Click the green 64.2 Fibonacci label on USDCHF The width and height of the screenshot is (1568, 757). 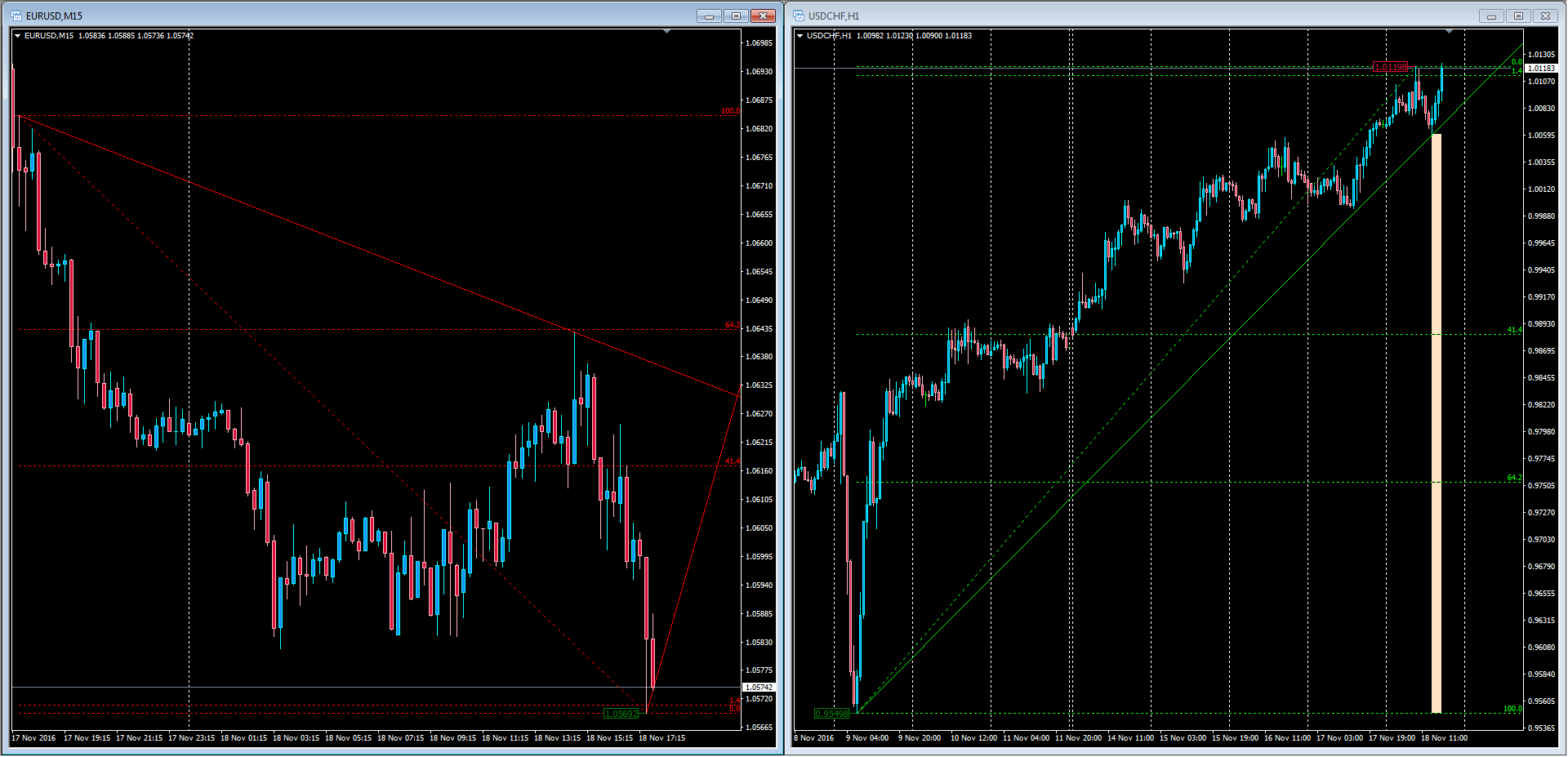coord(1514,478)
